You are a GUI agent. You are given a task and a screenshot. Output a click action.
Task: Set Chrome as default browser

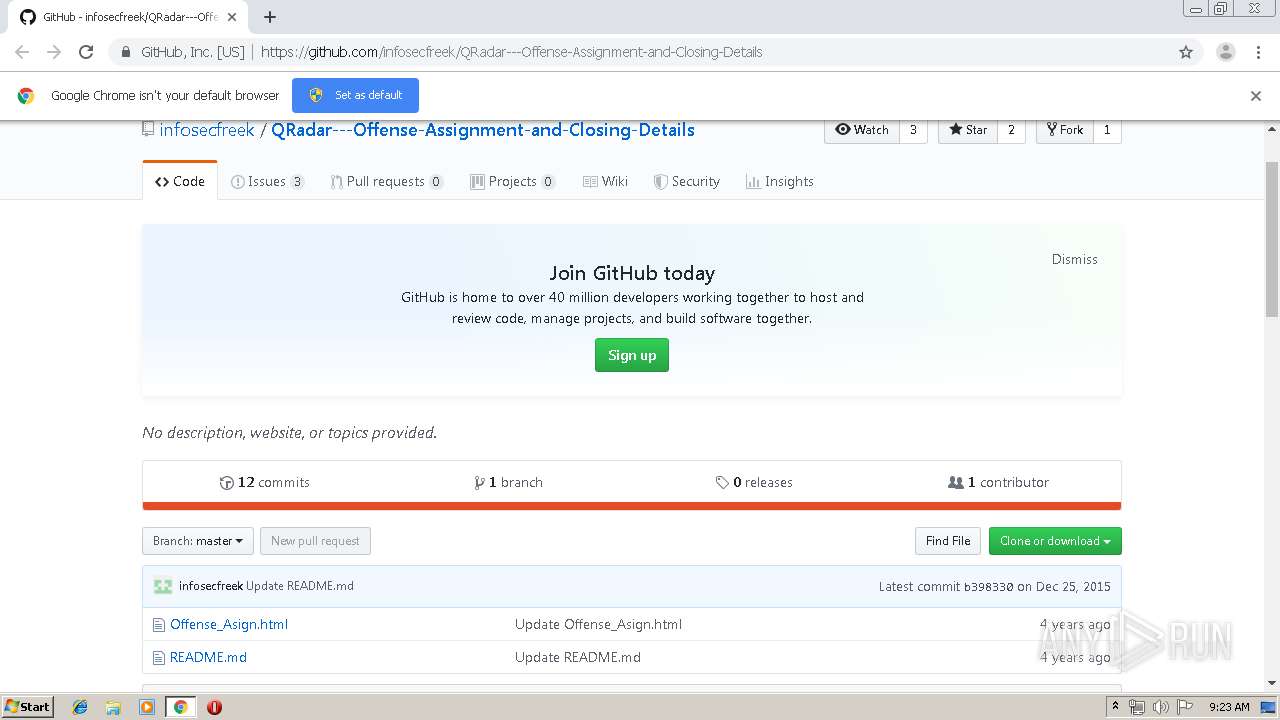(x=355, y=95)
